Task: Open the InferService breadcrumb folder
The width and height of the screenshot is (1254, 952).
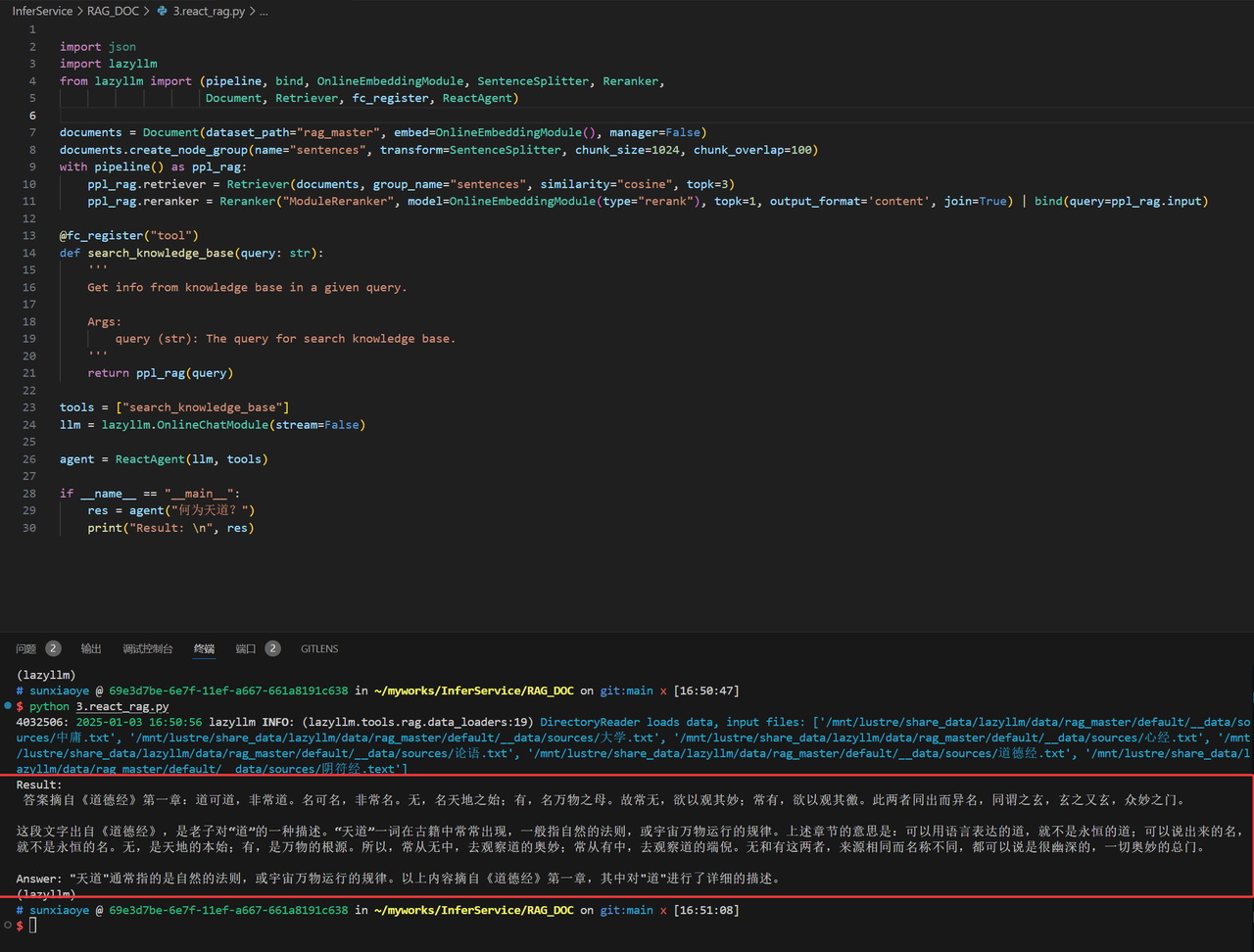Action: click(x=42, y=12)
